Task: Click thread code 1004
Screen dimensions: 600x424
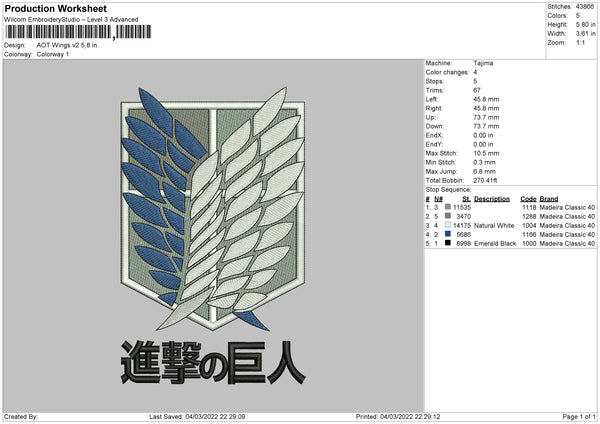Action: (529, 225)
